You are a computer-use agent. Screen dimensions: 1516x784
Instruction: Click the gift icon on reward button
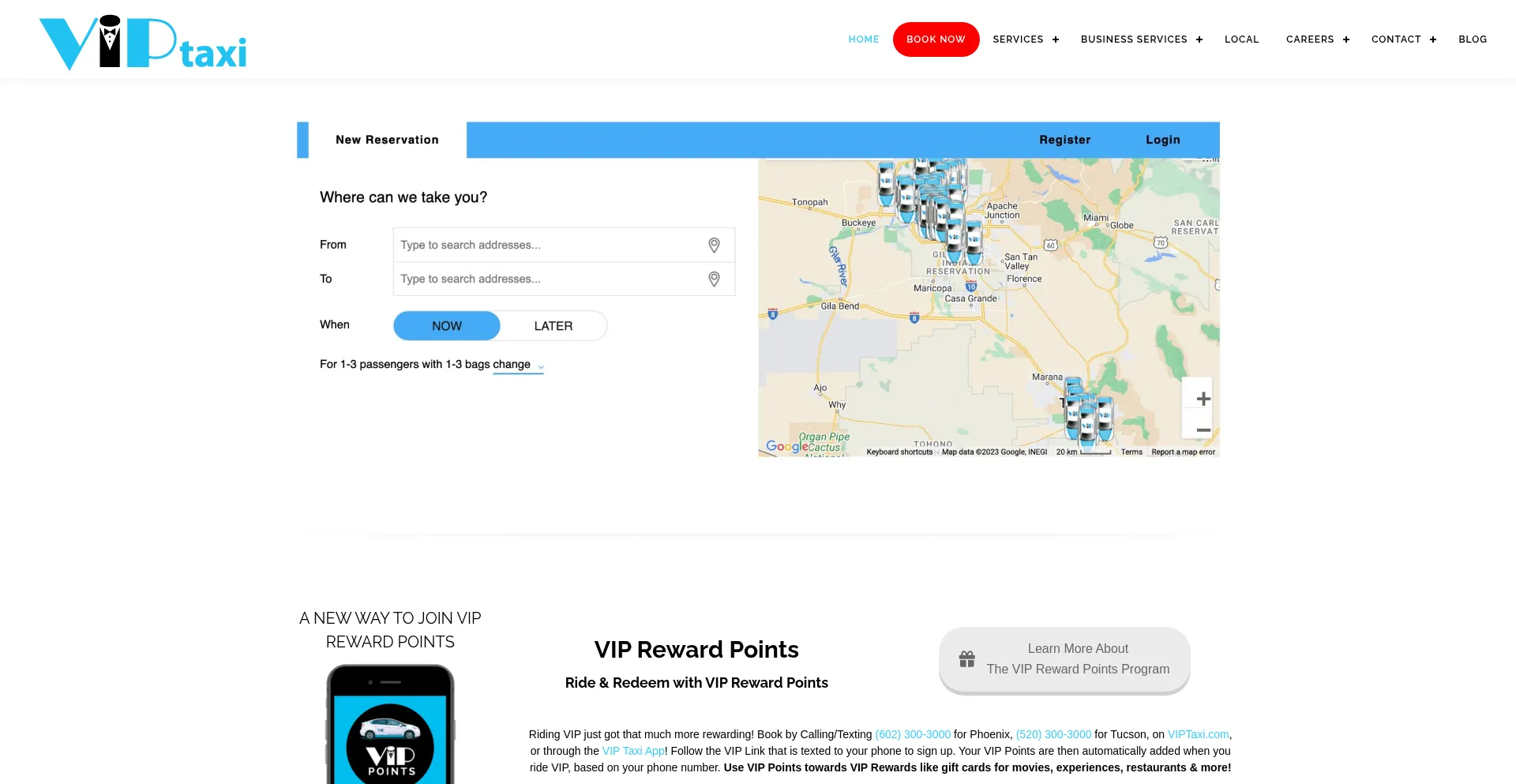pos(967,658)
